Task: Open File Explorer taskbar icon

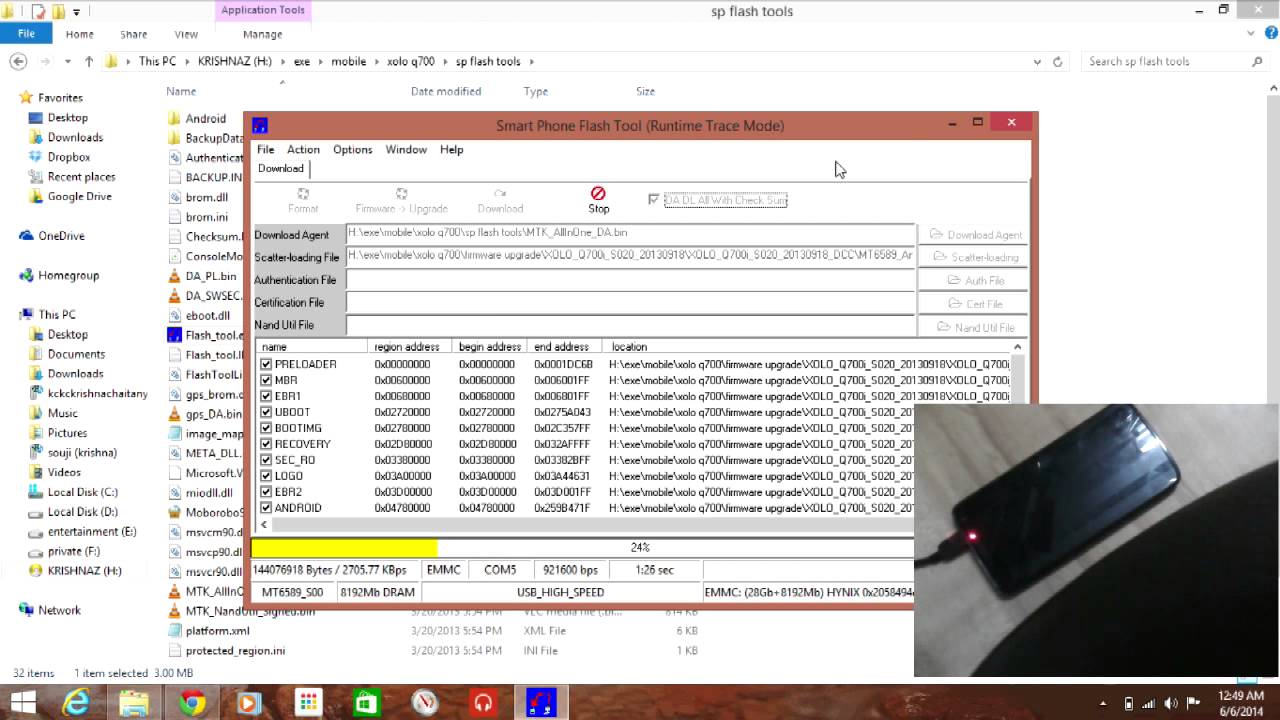Action: pyautogui.click(x=134, y=703)
